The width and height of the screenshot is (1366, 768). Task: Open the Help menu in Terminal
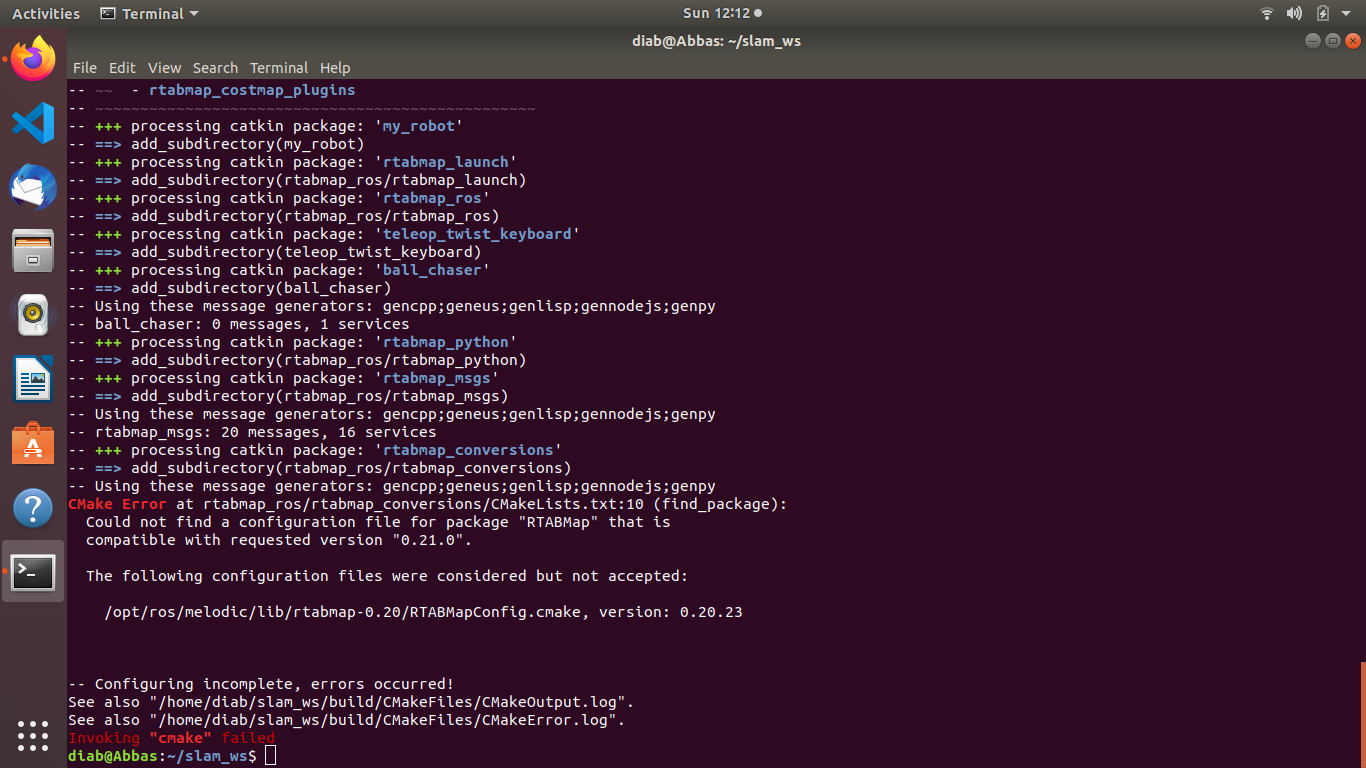(x=335, y=68)
